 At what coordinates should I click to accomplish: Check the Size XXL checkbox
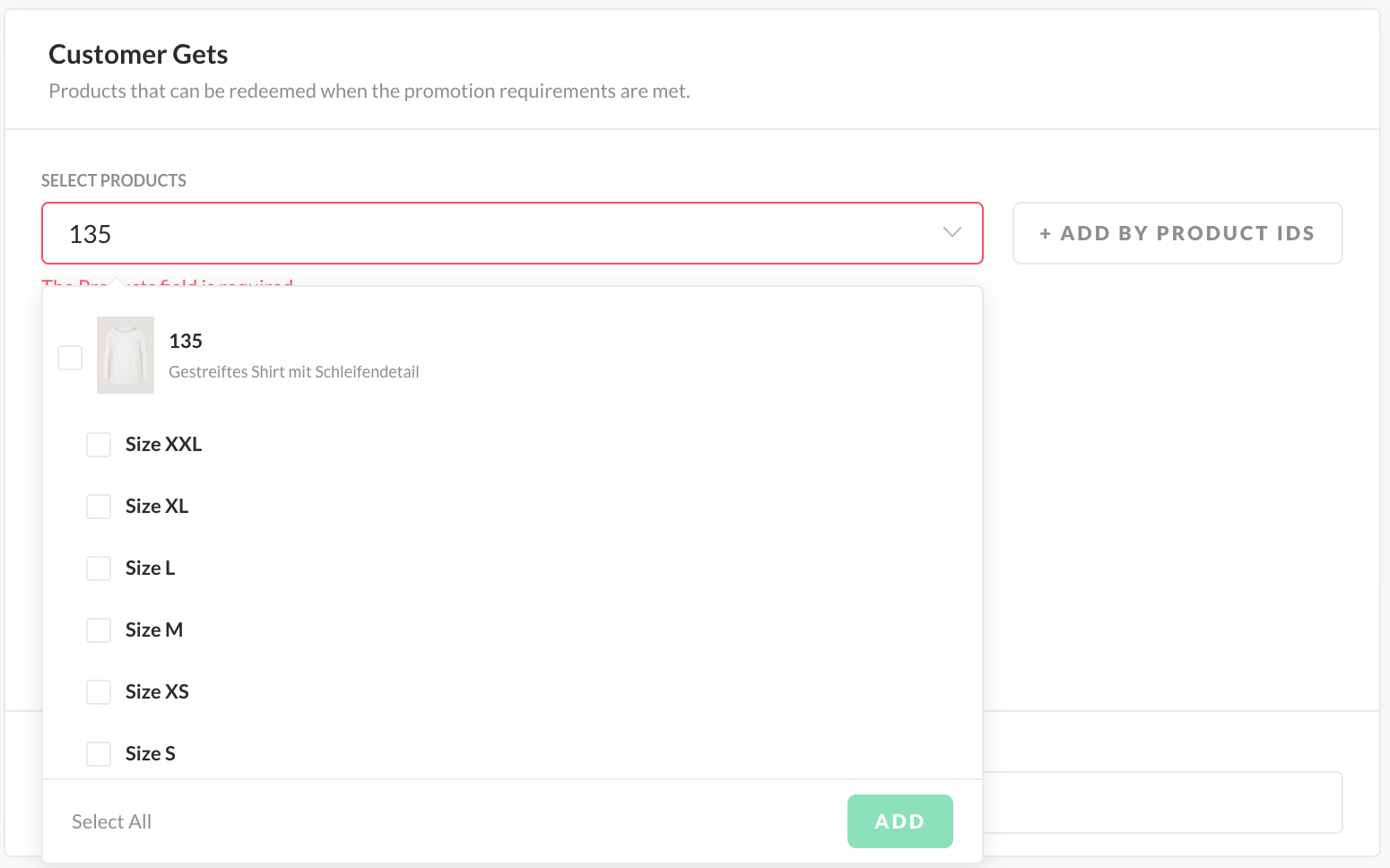click(99, 445)
